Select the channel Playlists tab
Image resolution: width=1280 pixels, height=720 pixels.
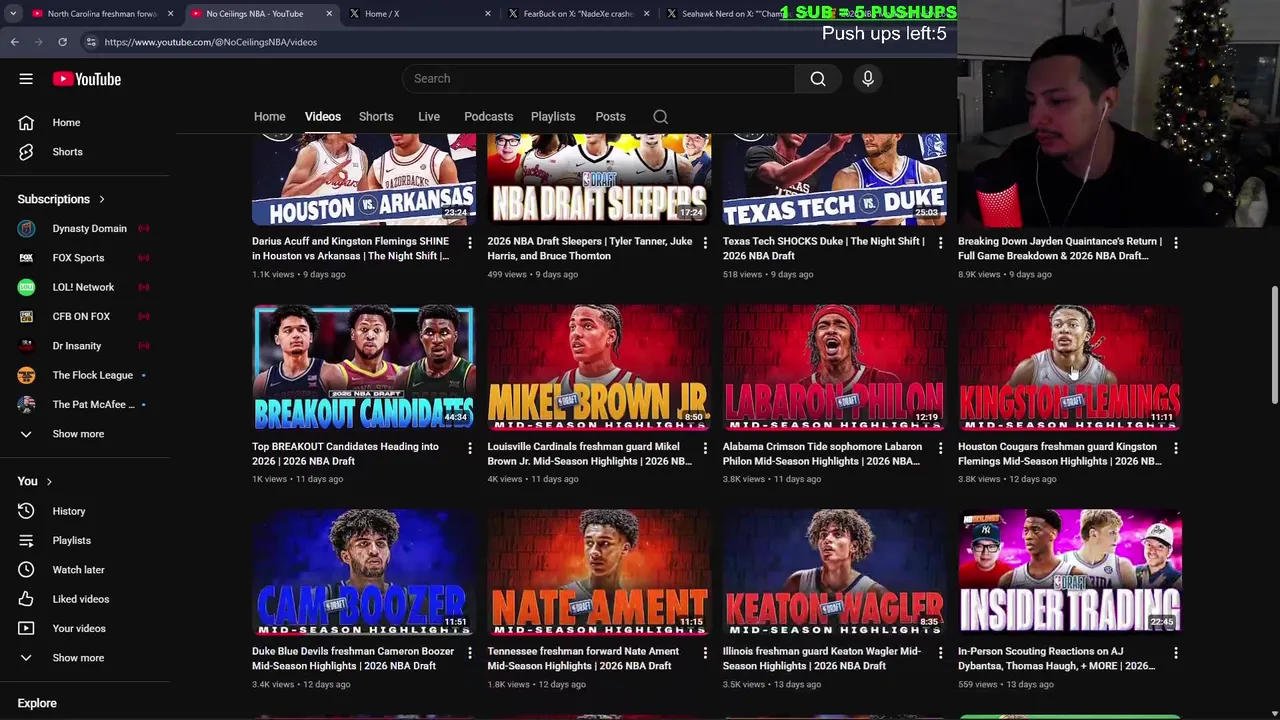[x=553, y=117]
